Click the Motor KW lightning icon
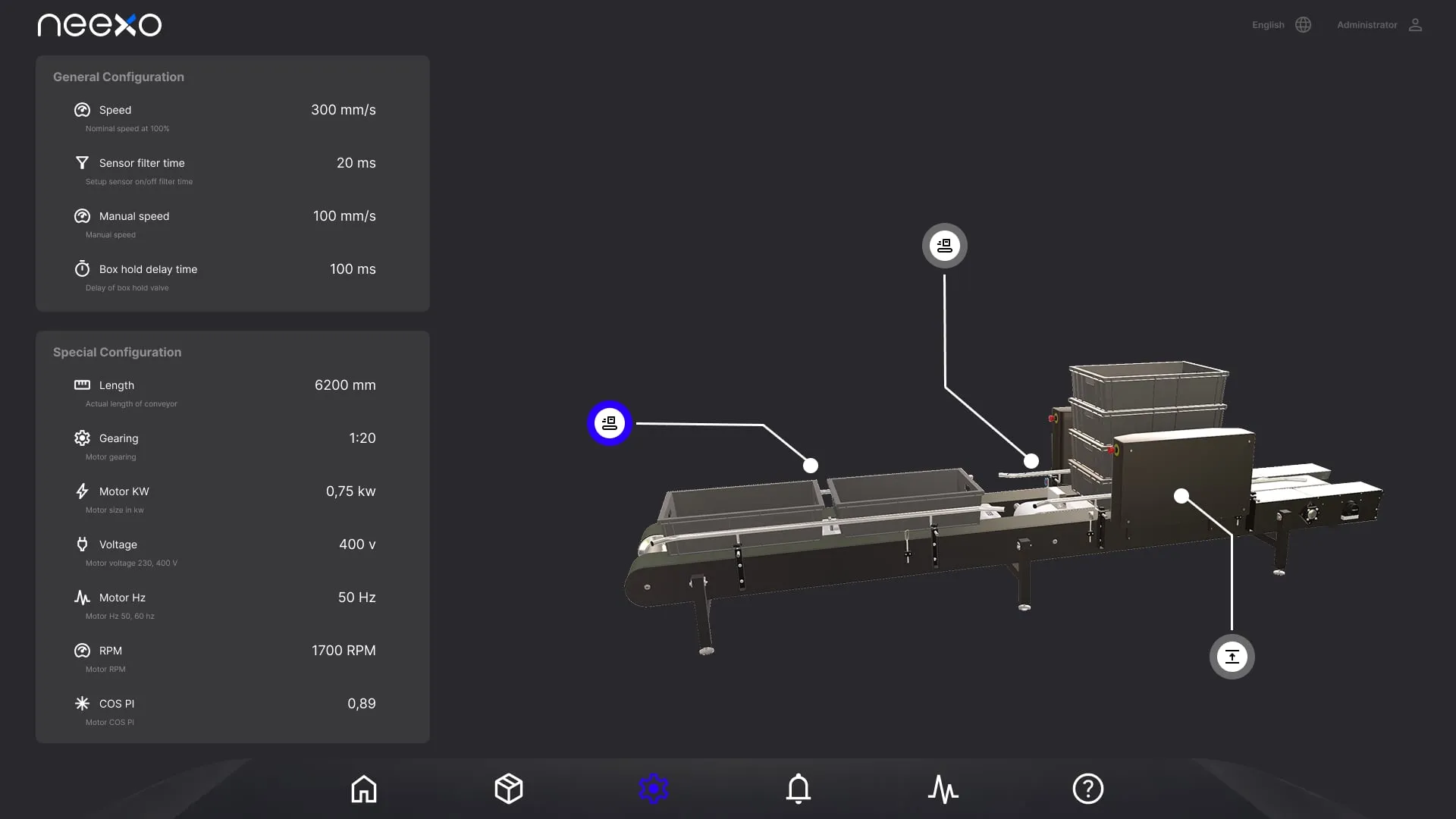 pos(82,491)
